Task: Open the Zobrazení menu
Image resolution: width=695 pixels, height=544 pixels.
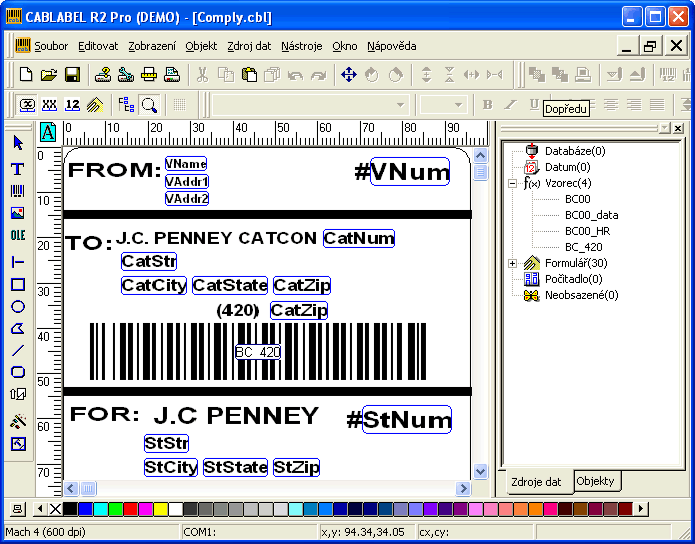Action: coord(152,46)
